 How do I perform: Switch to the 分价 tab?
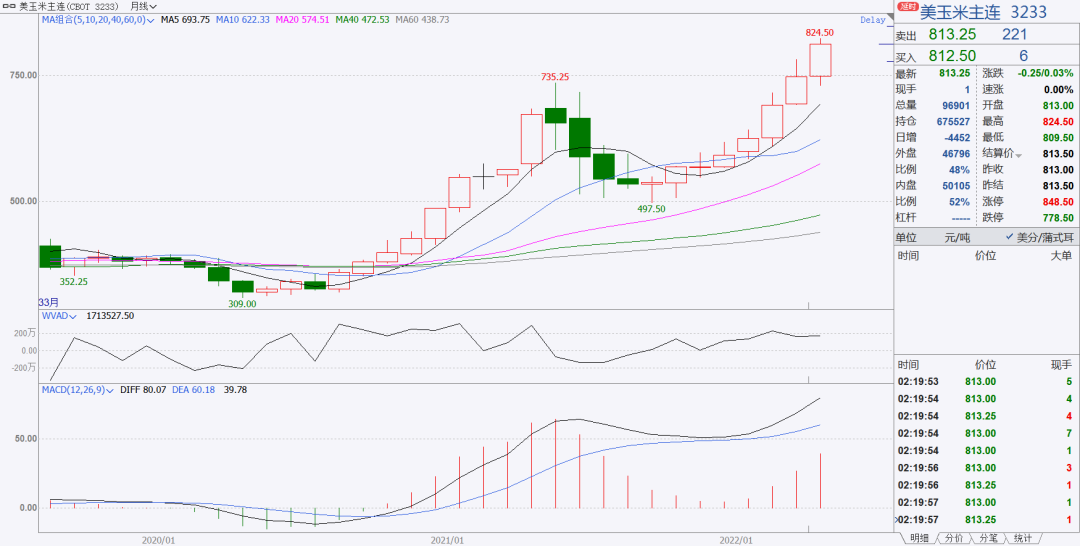coord(953,538)
